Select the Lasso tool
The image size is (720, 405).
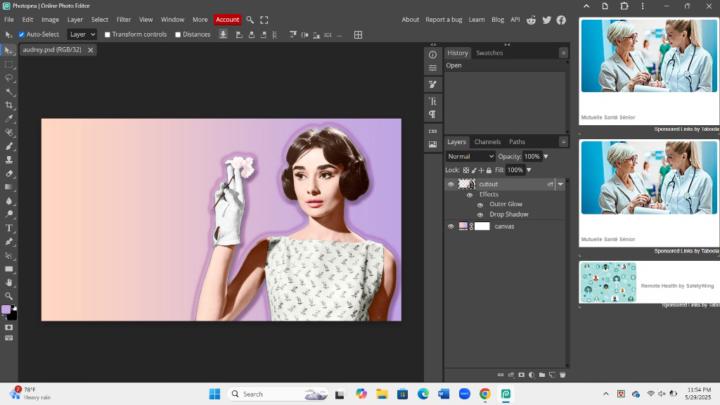coord(10,77)
